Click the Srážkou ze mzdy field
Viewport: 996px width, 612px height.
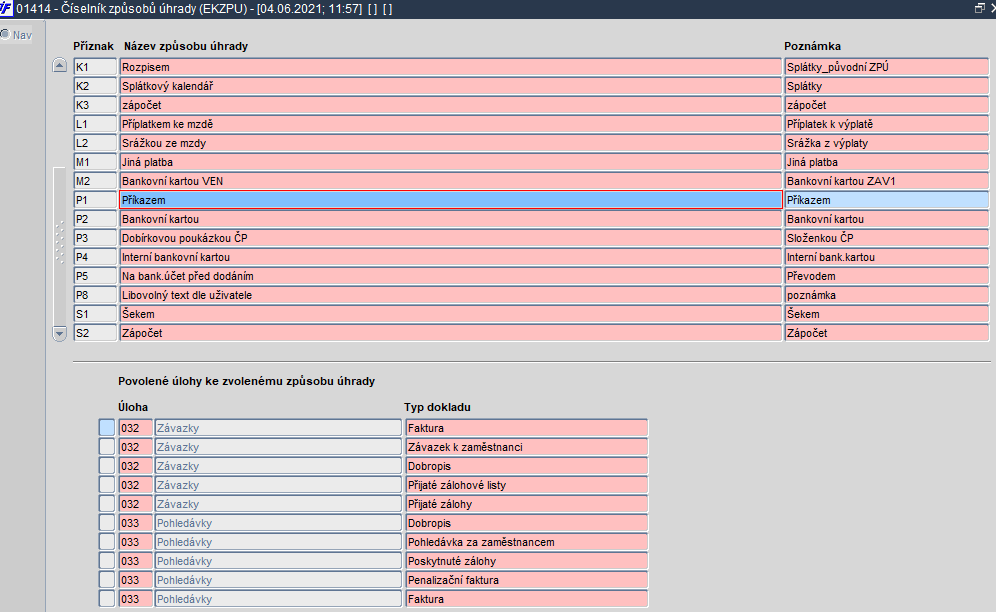click(450, 143)
